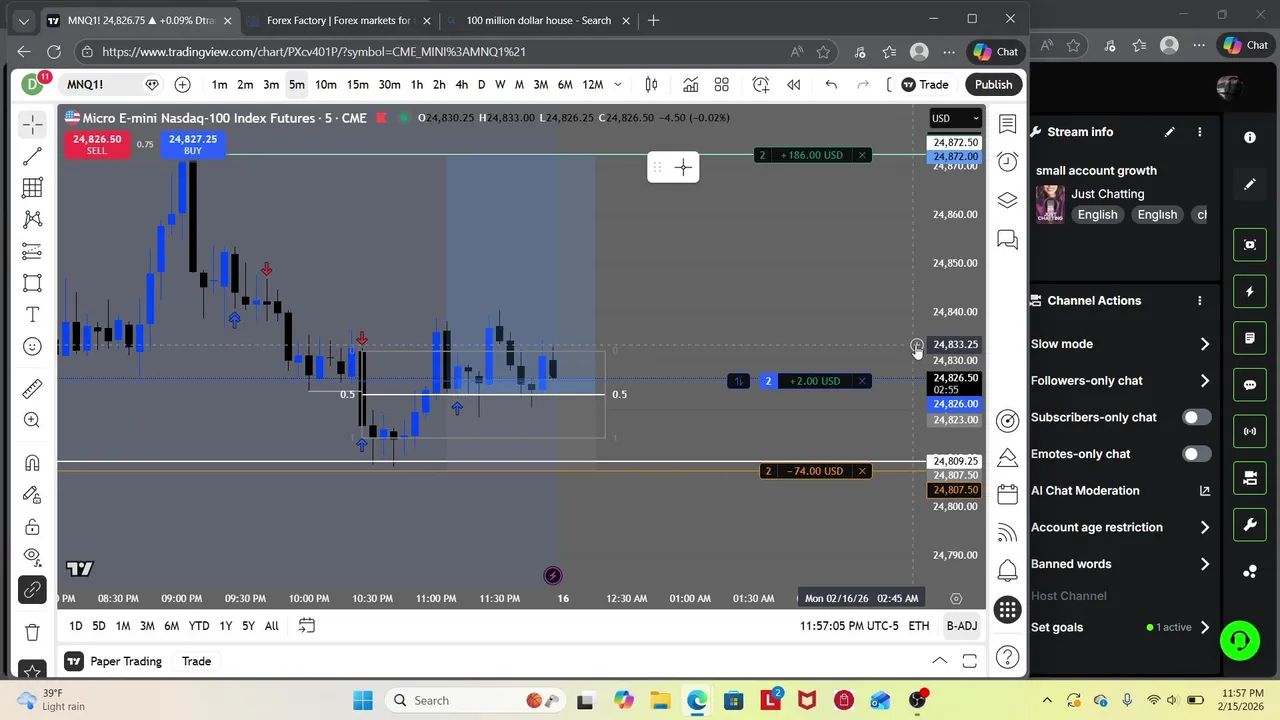Select the 1D date range
The width and height of the screenshot is (1280, 720).
[x=75, y=626]
